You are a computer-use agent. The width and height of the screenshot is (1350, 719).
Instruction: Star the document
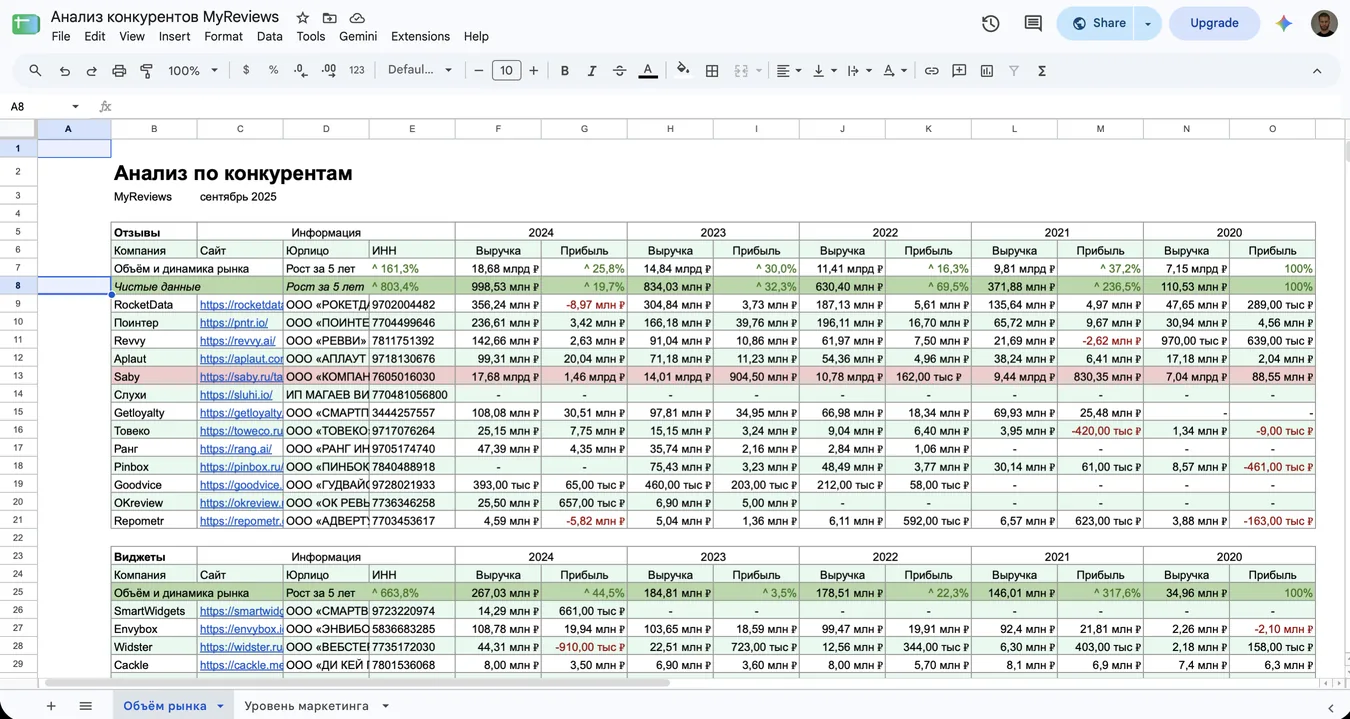pyautogui.click(x=303, y=18)
